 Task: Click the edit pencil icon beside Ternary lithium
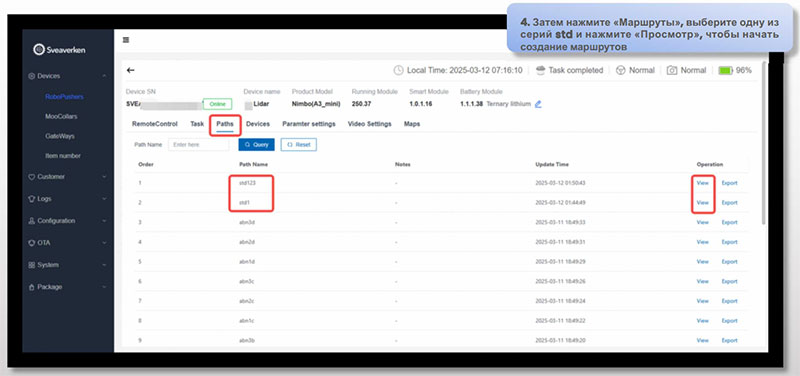(x=538, y=104)
